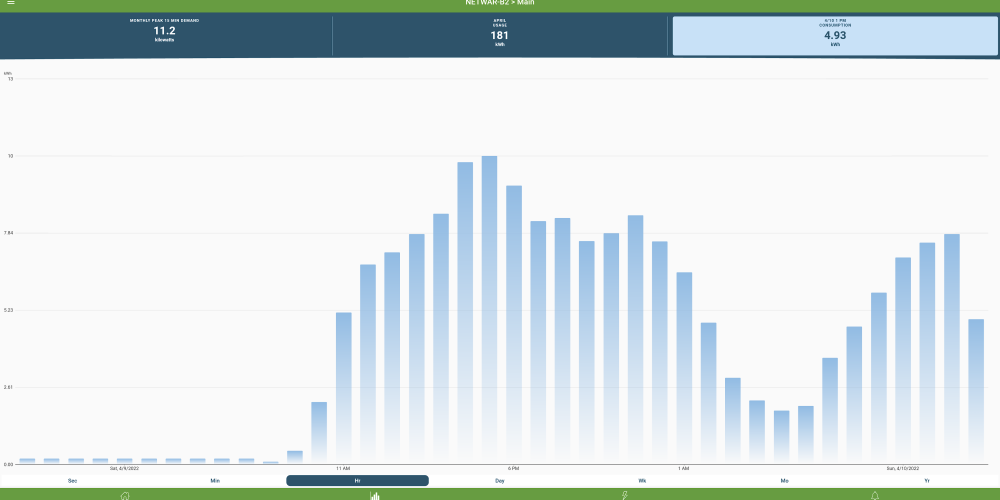Go to the Home tab icon
The height and width of the screenshot is (500, 1000).
point(125,495)
